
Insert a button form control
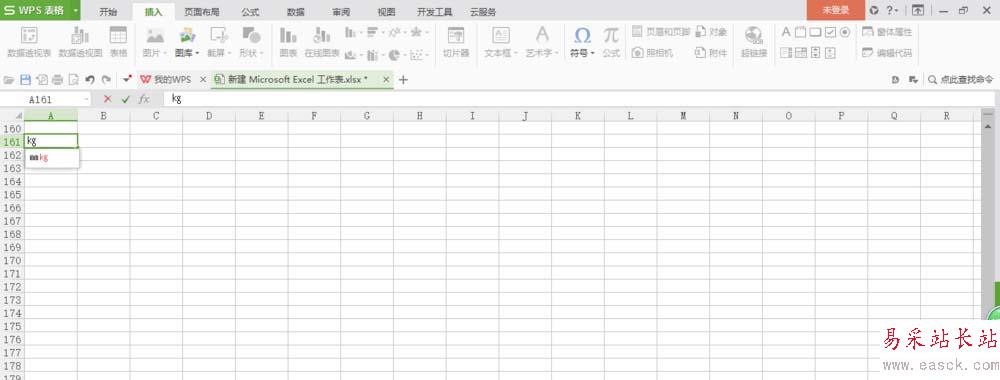815,32
